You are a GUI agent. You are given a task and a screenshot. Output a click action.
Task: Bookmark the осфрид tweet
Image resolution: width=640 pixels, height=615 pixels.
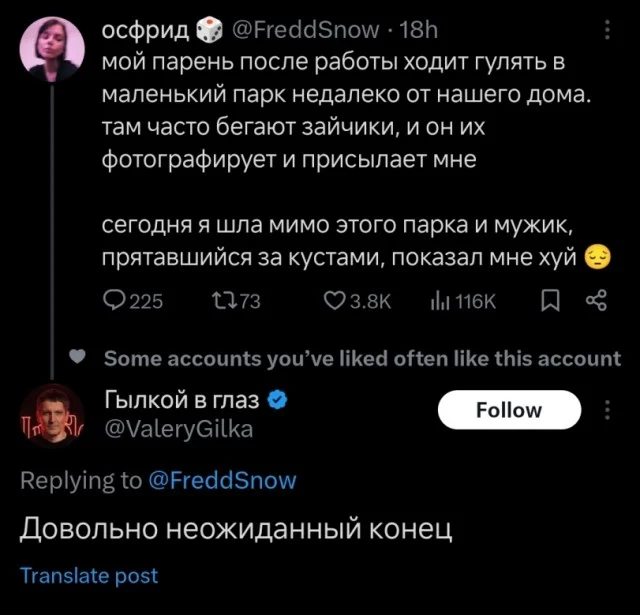click(549, 301)
